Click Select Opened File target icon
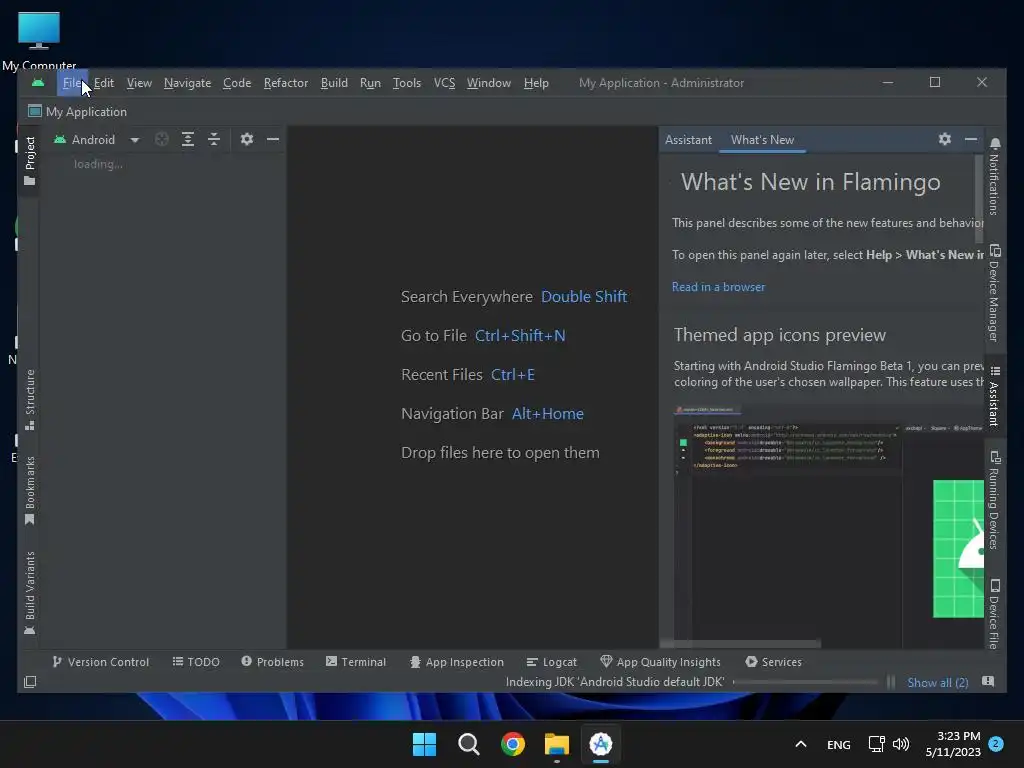The height and width of the screenshot is (768, 1024). pyautogui.click(x=161, y=139)
